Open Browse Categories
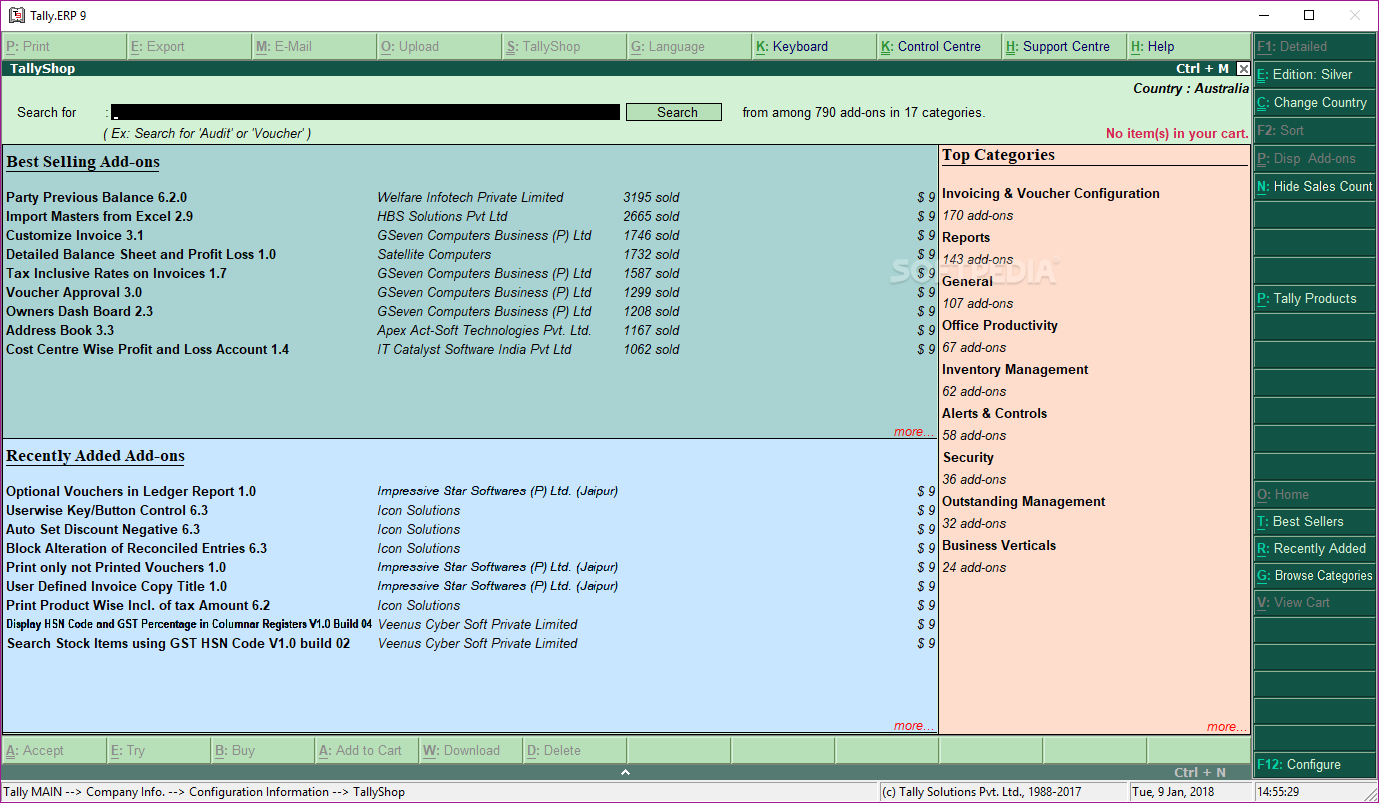Viewport: 1379px width, 803px height. click(1315, 575)
